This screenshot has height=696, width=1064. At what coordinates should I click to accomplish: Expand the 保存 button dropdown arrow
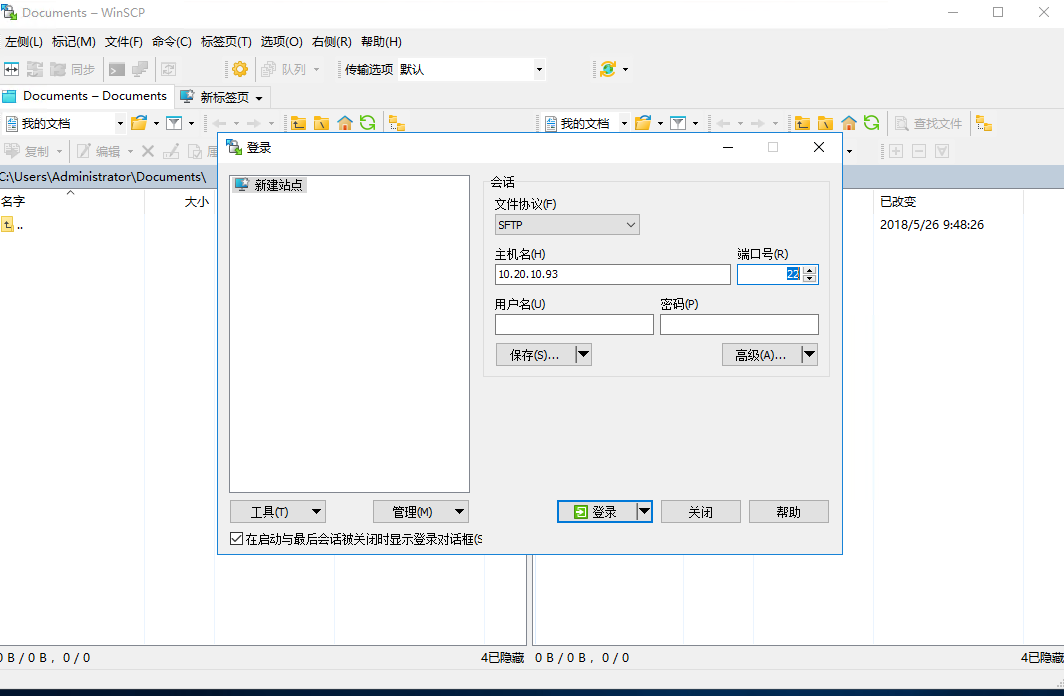point(584,355)
